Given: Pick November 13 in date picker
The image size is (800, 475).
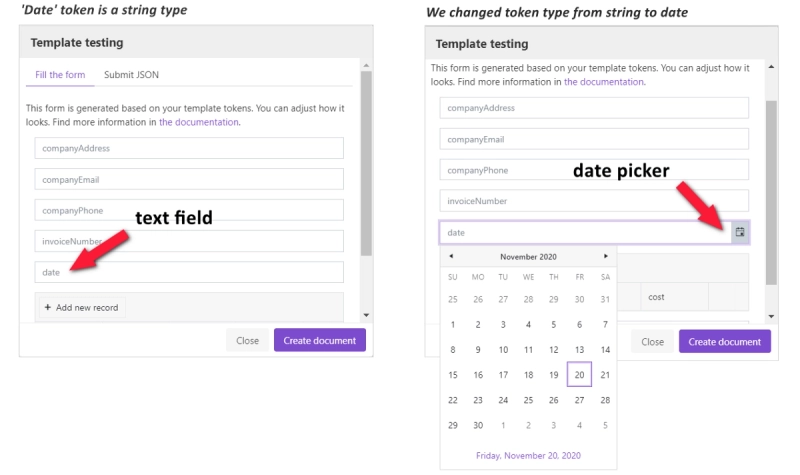Looking at the screenshot, I should coord(579,349).
